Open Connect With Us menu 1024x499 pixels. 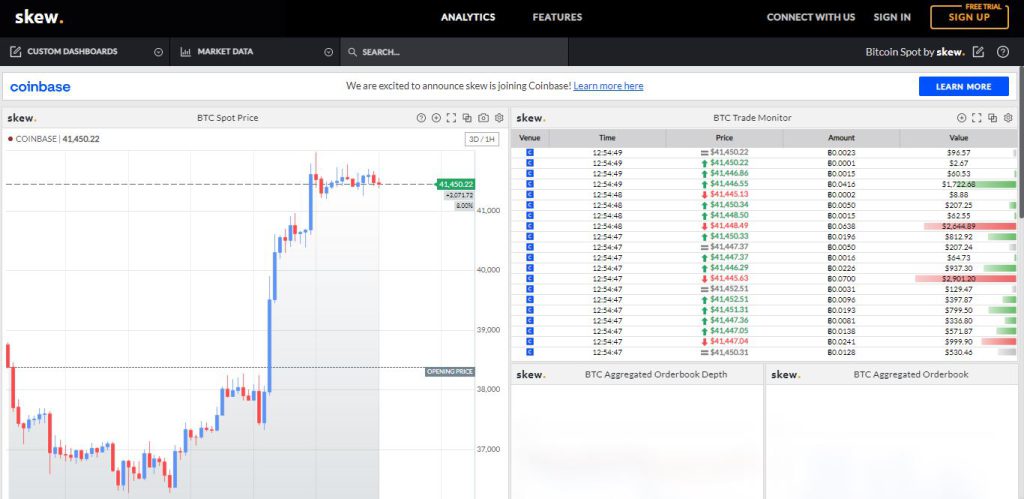810,18
